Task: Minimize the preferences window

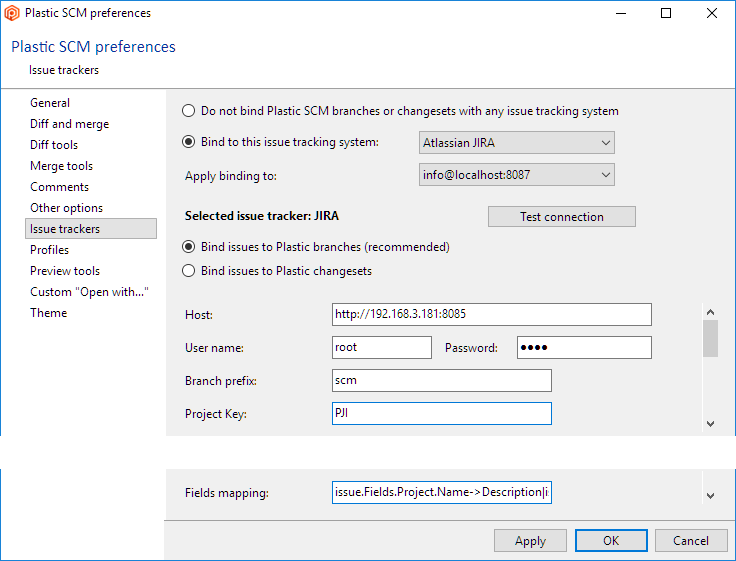Action: [x=621, y=13]
